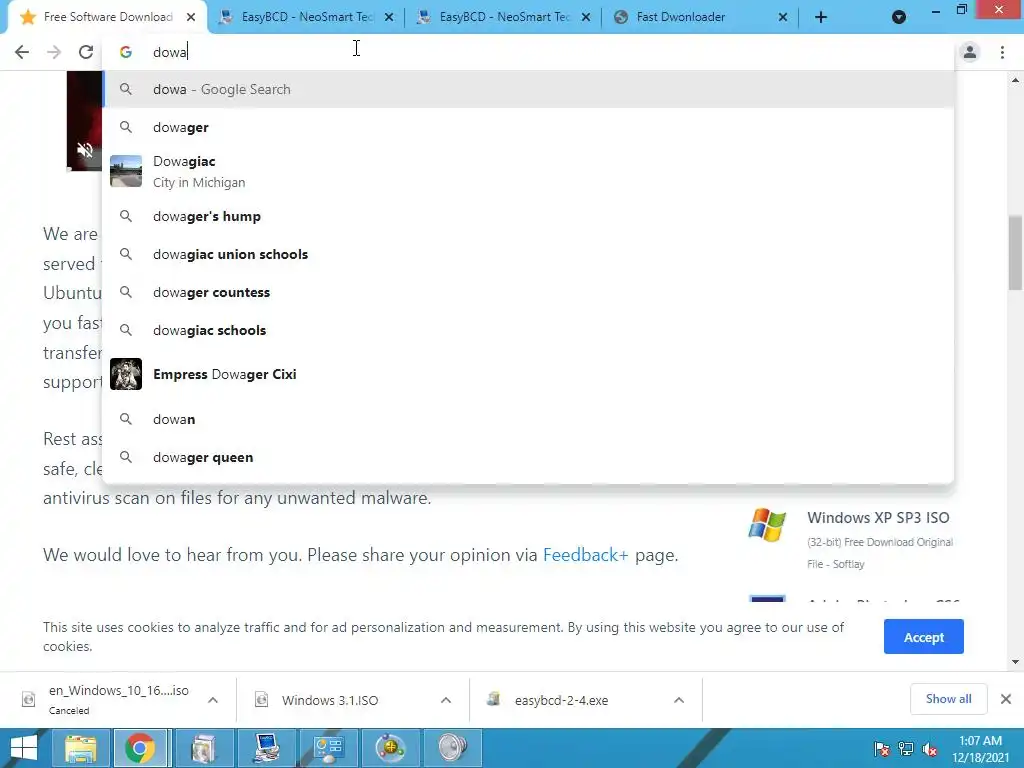Select the "dowager's hump" suggestion
1024x768 pixels.
[528, 216]
